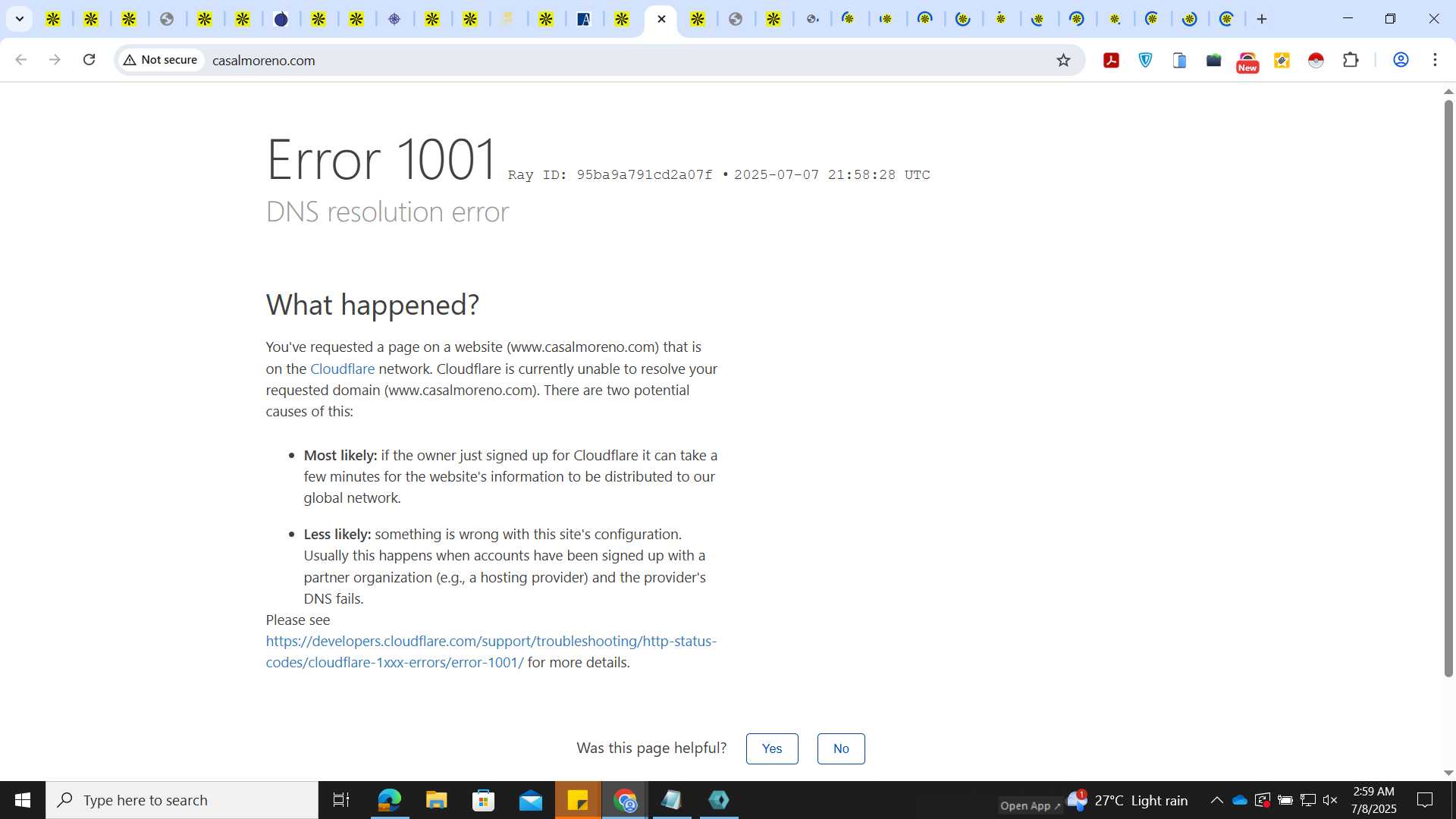The image size is (1456, 819).
Task: Switch to the dark blue circle favicon tab
Action: (281, 19)
